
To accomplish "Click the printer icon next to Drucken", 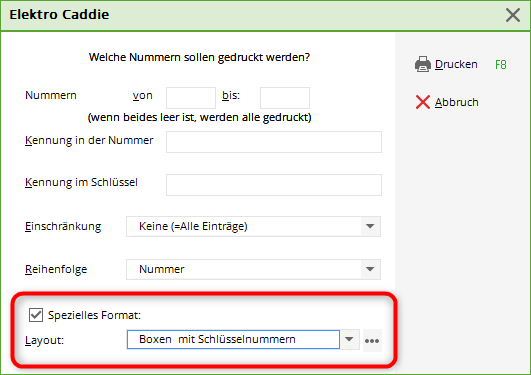I will point(423,64).
